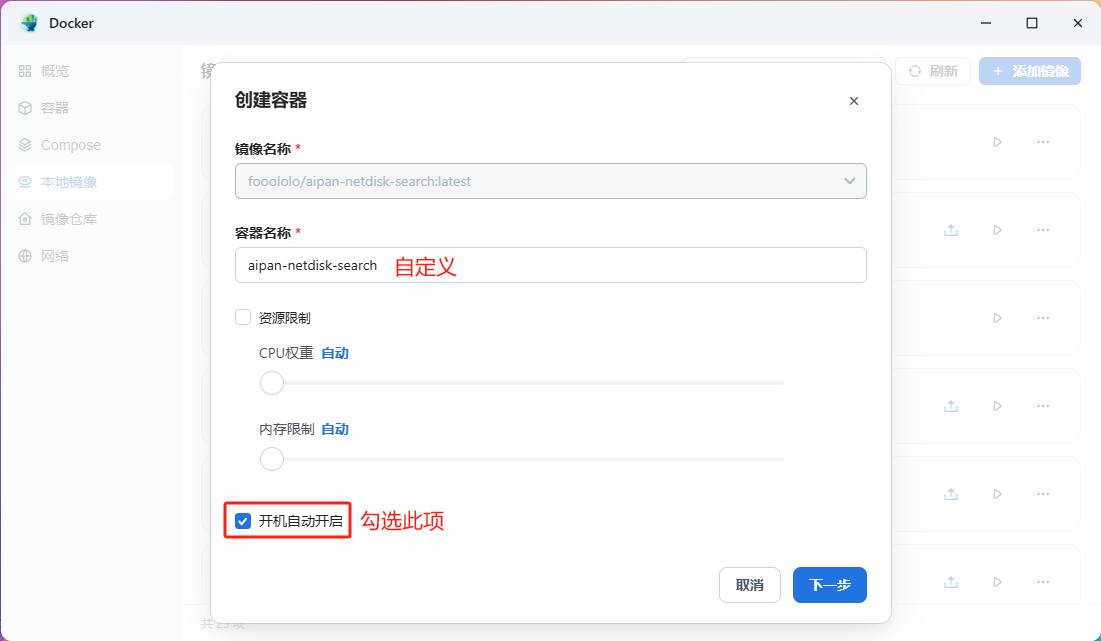This screenshot has height=641, width=1101.
Task: Click the 刷新 button
Action: tap(933, 71)
